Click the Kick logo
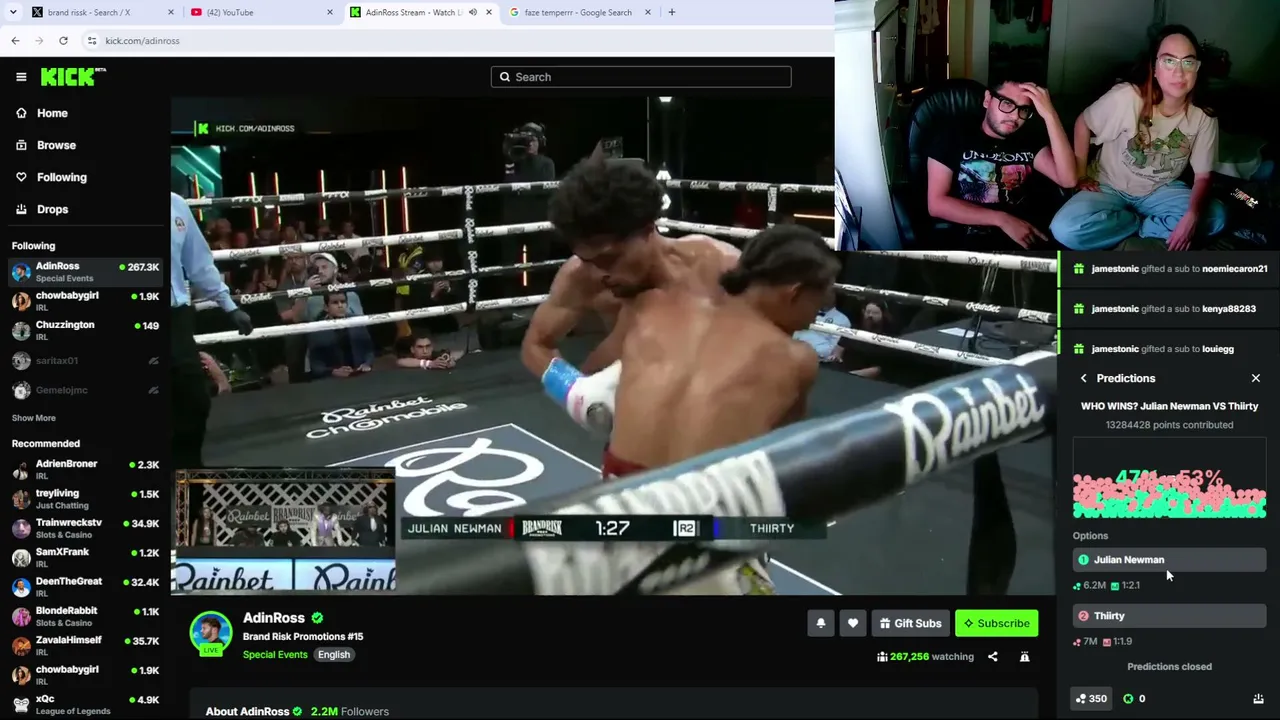1280x720 pixels. (x=73, y=77)
